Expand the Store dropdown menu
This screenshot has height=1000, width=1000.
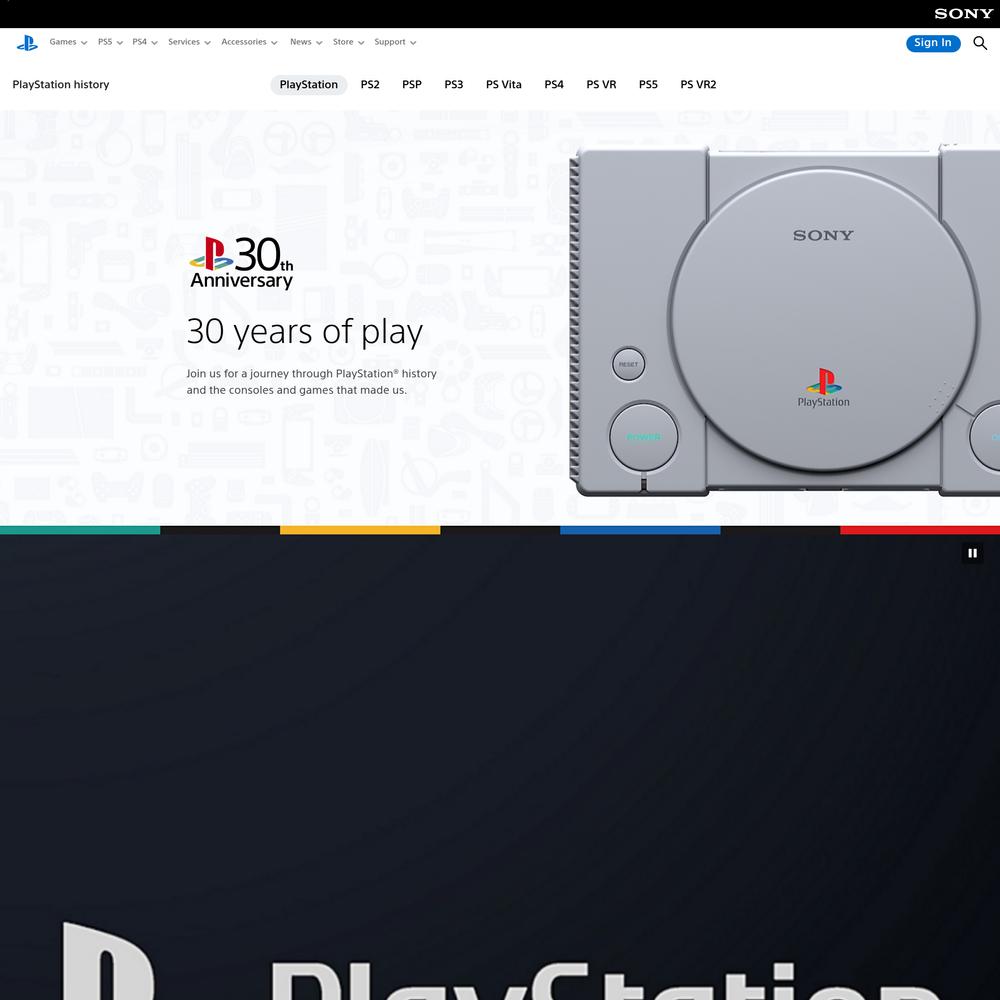pos(348,42)
